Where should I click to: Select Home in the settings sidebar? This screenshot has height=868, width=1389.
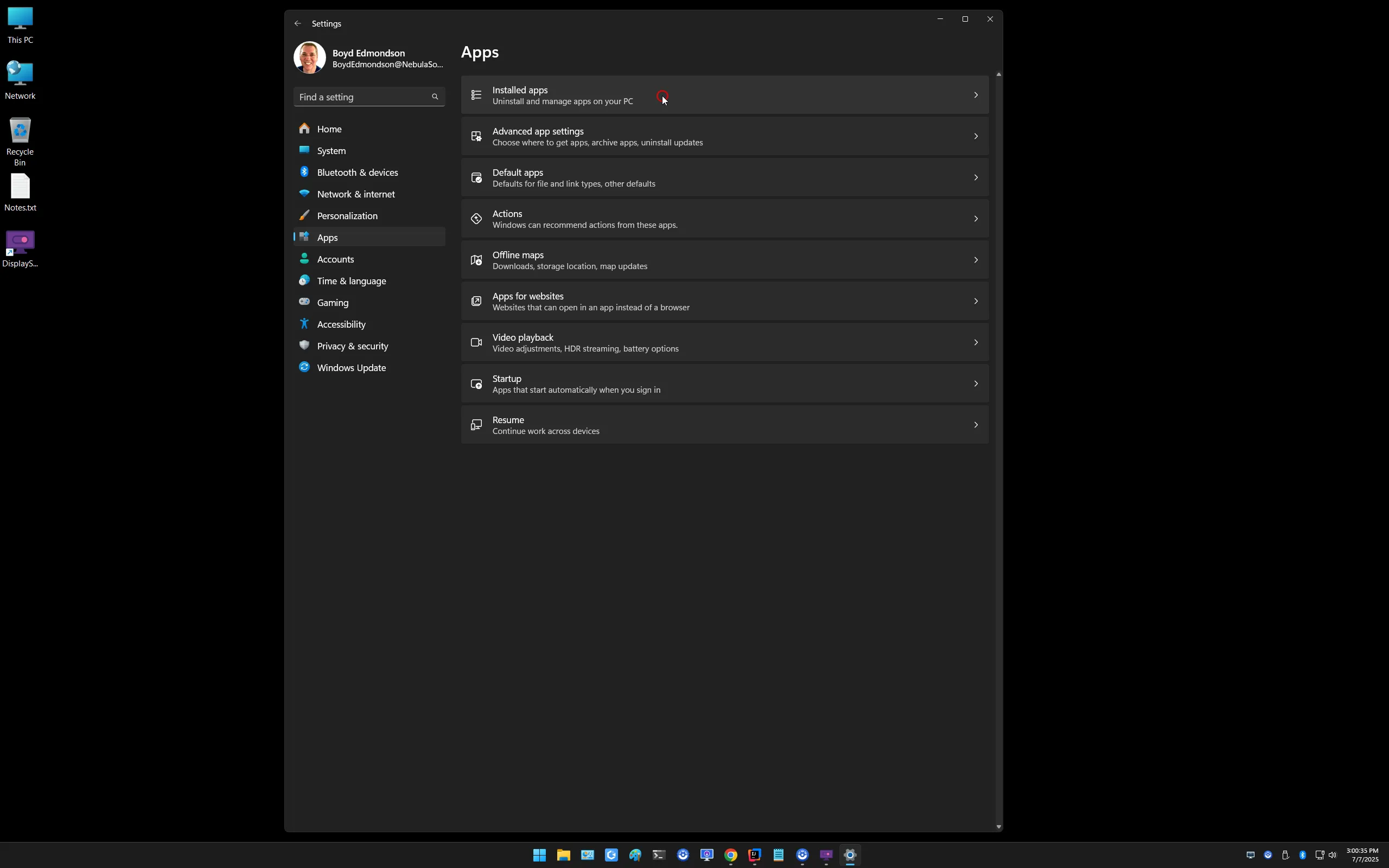[x=369, y=129]
